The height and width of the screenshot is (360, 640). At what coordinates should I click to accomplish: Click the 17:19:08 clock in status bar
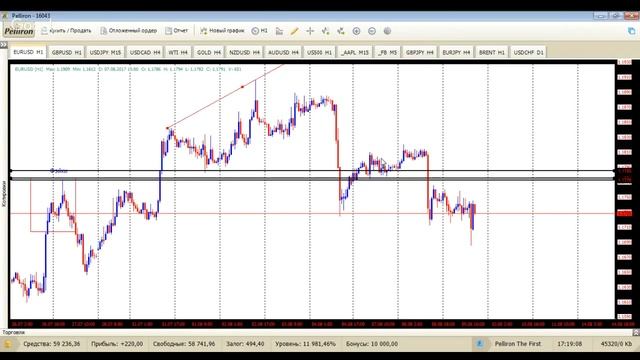pyautogui.click(x=569, y=344)
